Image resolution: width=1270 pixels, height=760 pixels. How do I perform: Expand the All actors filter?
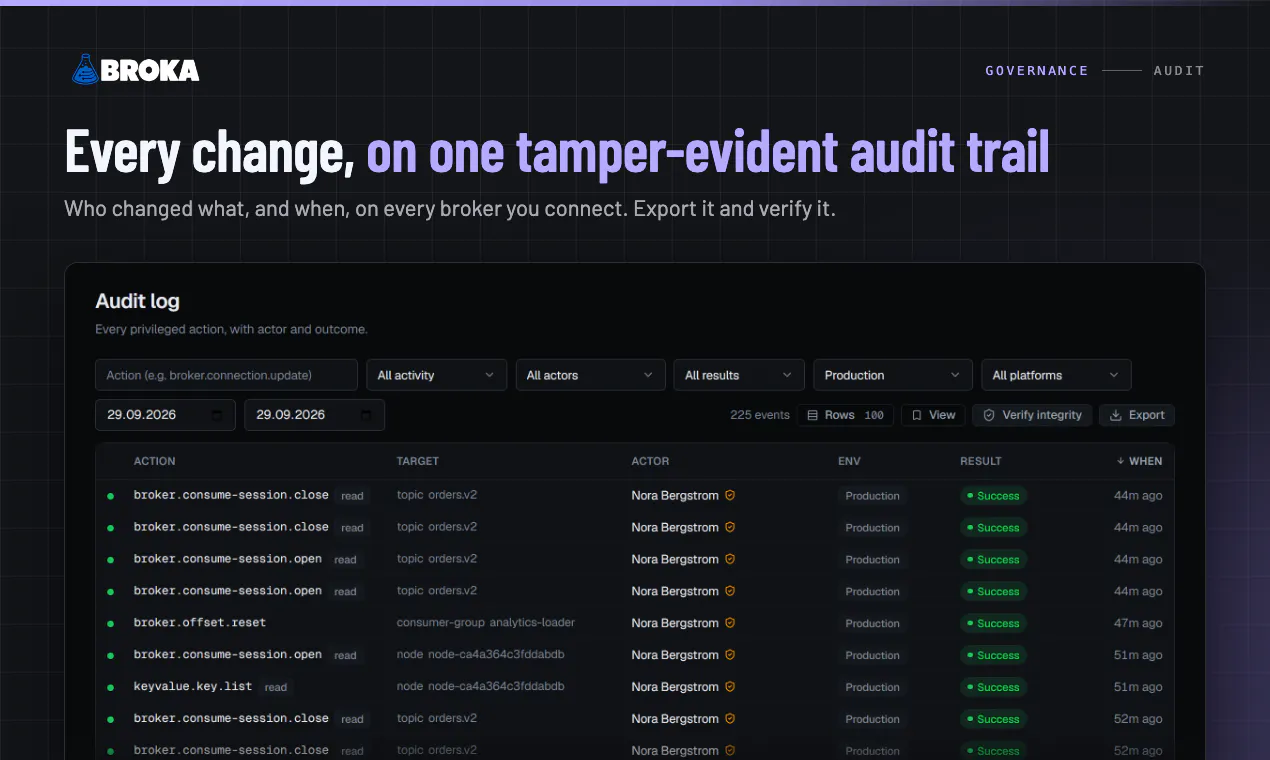coord(590,375)
